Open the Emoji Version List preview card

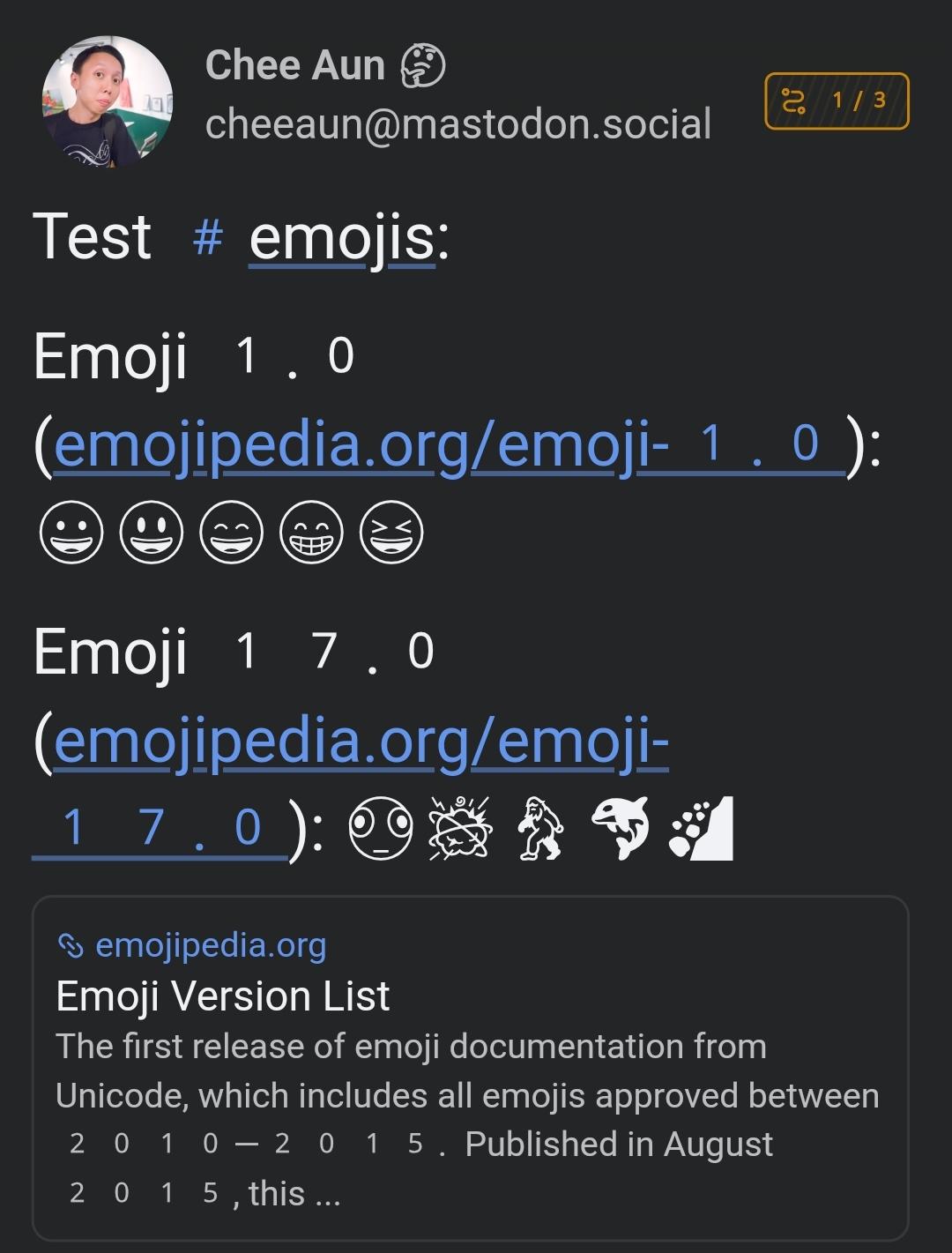(x=470, y=1068)
